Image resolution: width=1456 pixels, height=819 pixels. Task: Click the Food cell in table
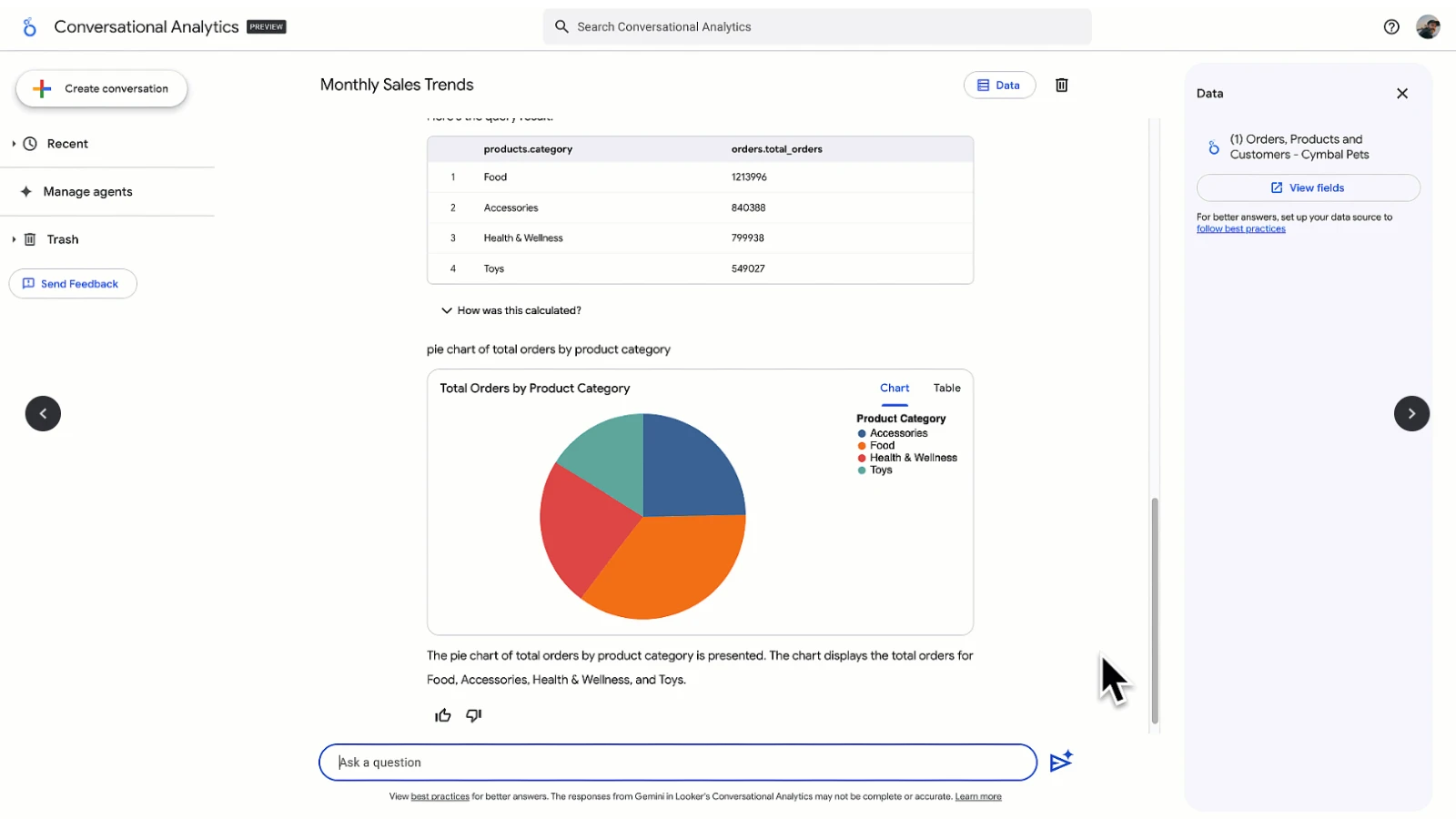click(495, 177)
